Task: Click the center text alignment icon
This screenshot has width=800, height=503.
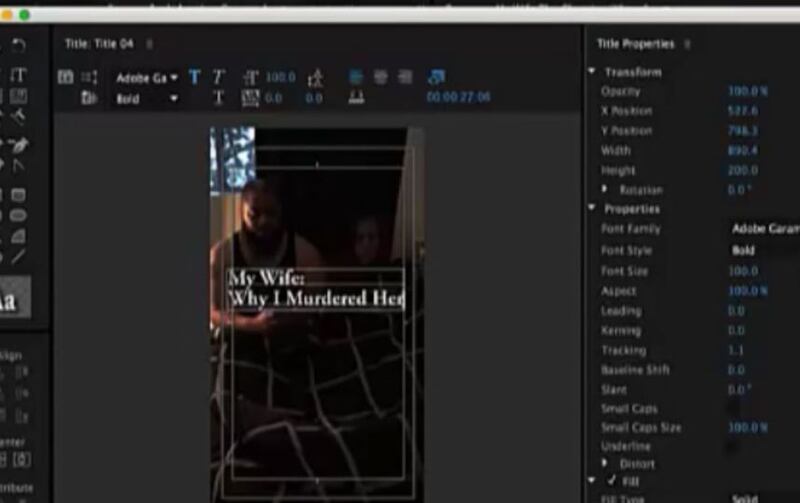Action: (x=380, y=77)
